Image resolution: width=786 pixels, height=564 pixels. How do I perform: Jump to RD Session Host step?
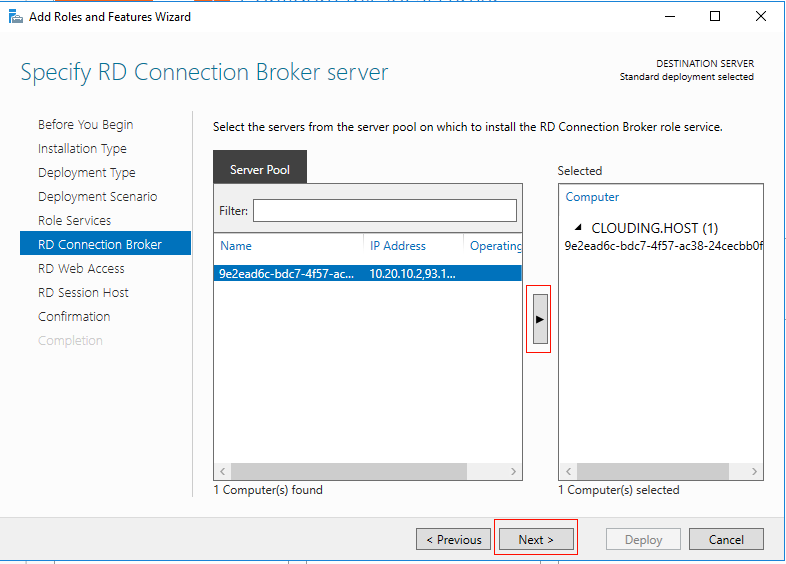(x=83, y=293)
